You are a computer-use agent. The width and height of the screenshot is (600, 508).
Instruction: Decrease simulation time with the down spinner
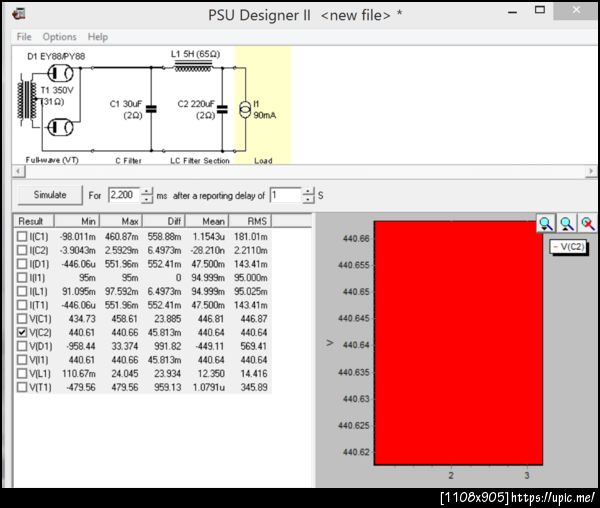147,200
